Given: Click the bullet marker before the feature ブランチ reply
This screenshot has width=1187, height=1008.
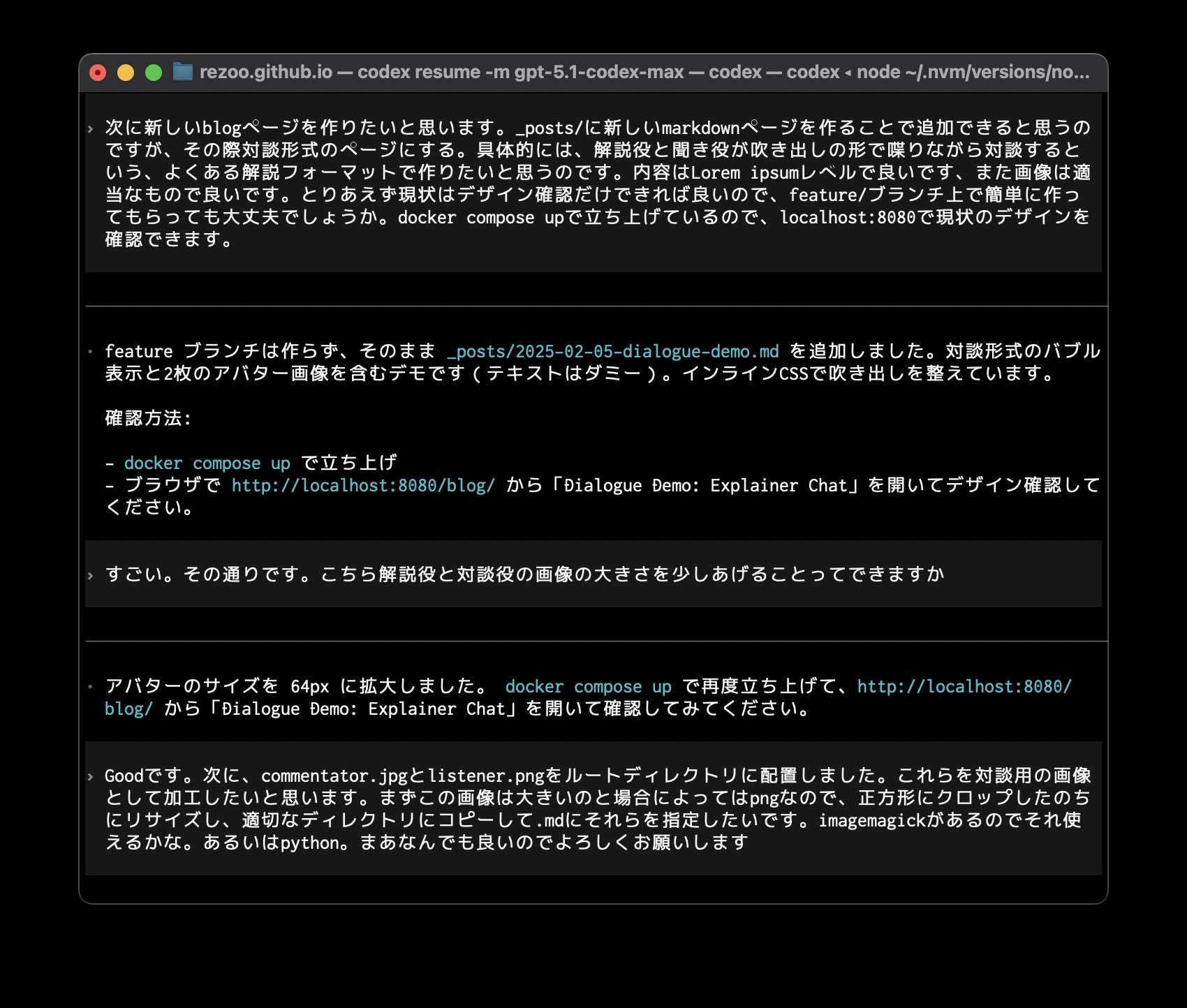Looking at the screenshot, I should pyautogui.click(x=91, y=351).
